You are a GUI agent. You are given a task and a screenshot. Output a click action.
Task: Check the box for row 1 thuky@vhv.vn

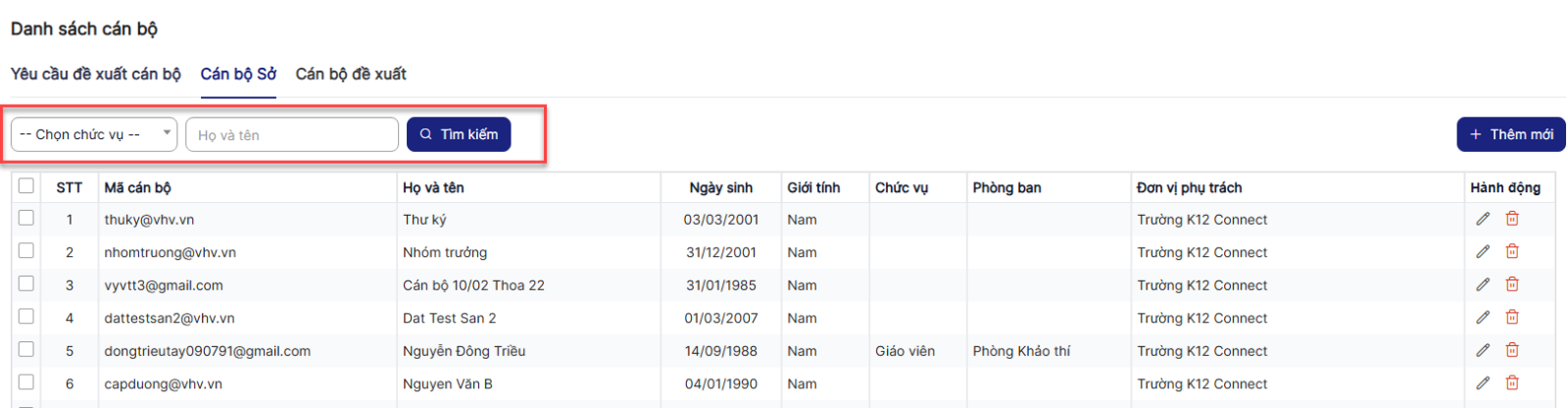click(x=26, y=218)
